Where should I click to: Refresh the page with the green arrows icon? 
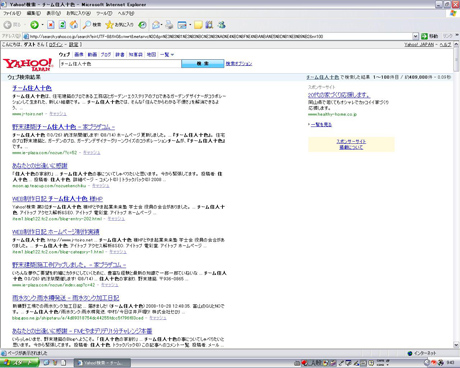(x=62, y=25)
